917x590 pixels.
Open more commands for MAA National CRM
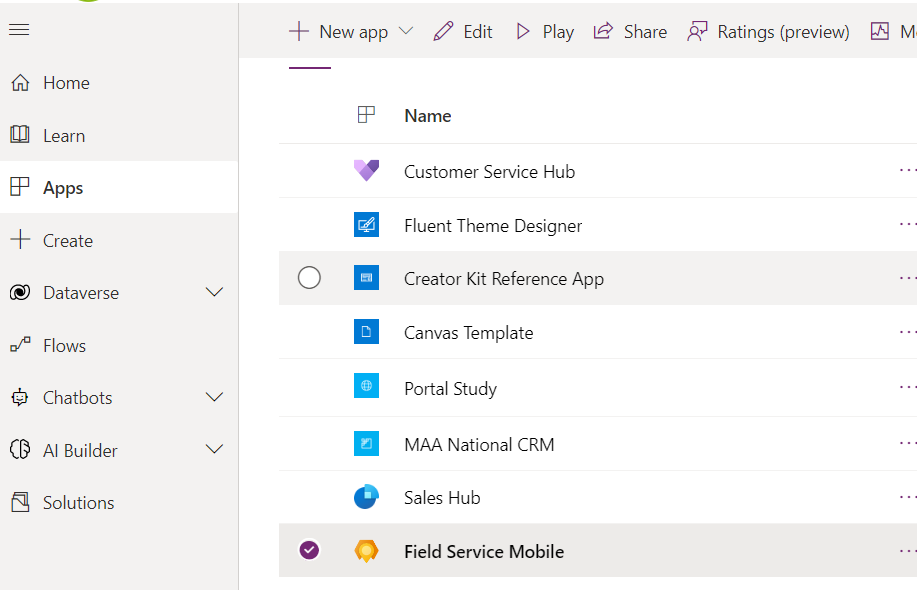click(x=908, y=443)
